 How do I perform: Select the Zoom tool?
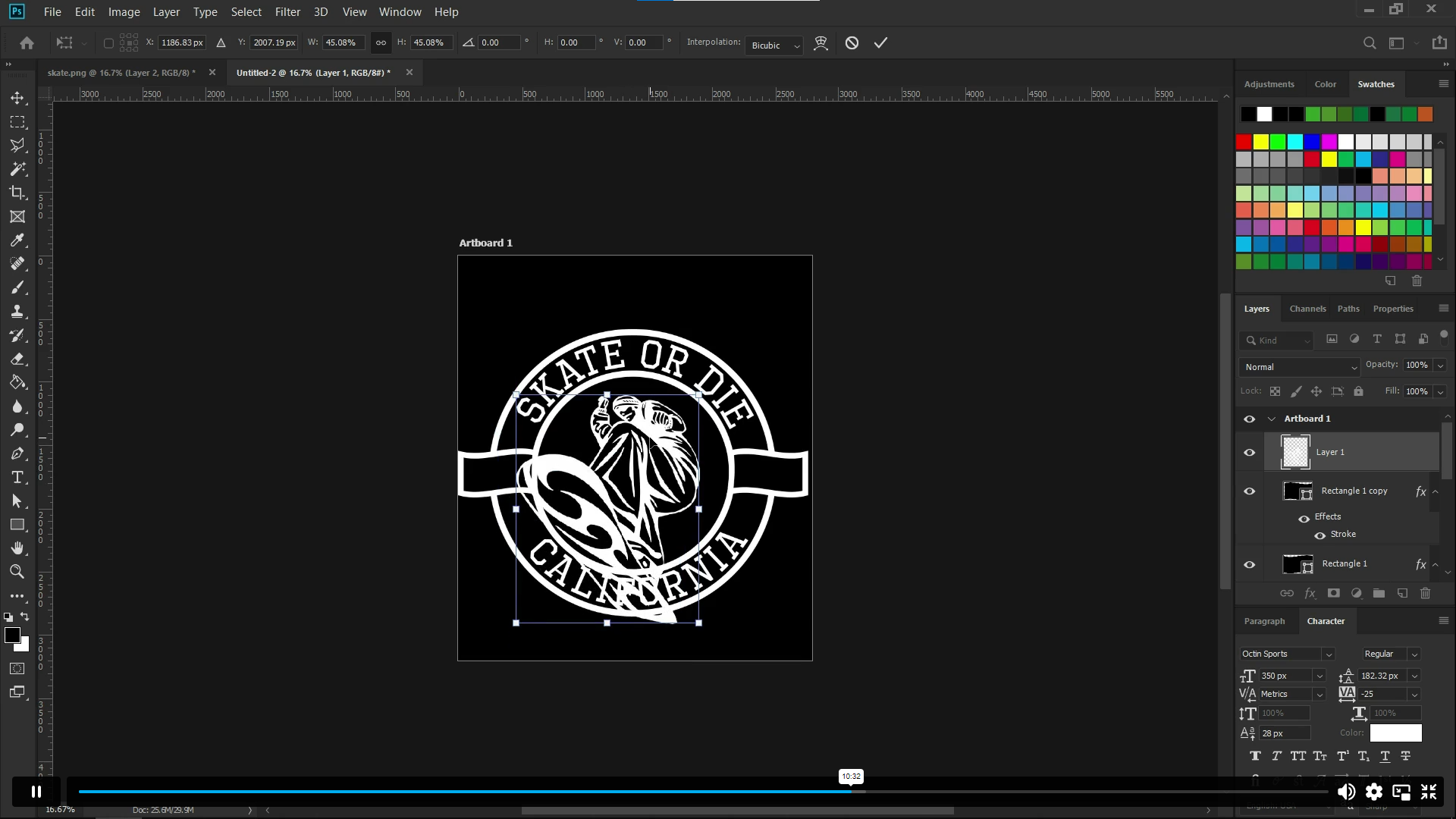[x=17, y=571]
